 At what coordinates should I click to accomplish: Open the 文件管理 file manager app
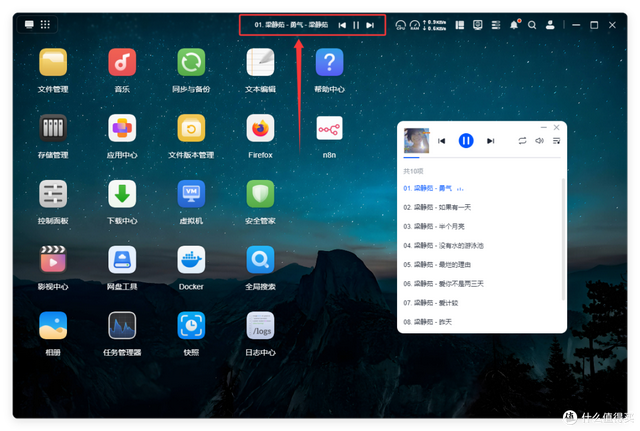(x=53, y=62)
